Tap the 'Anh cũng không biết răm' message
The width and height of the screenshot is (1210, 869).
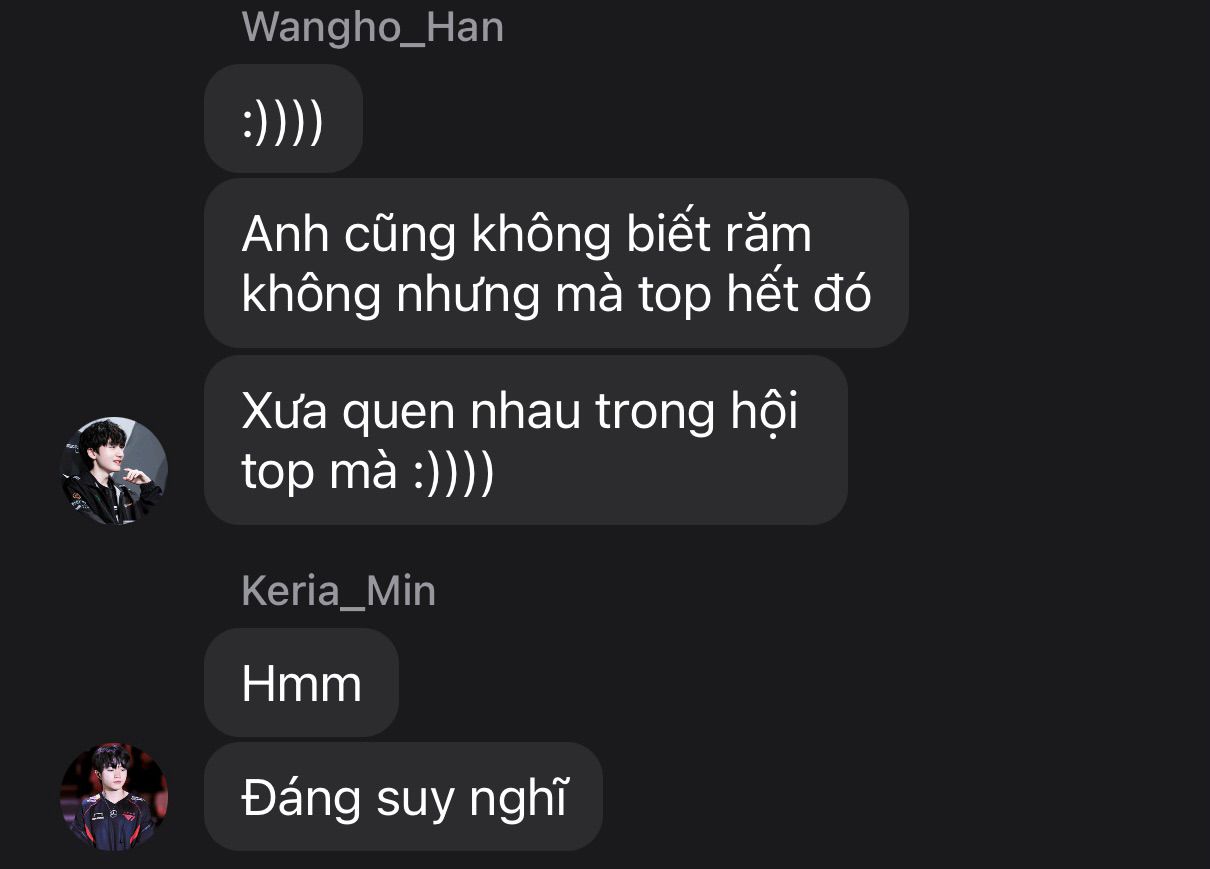tap(556, 264)
